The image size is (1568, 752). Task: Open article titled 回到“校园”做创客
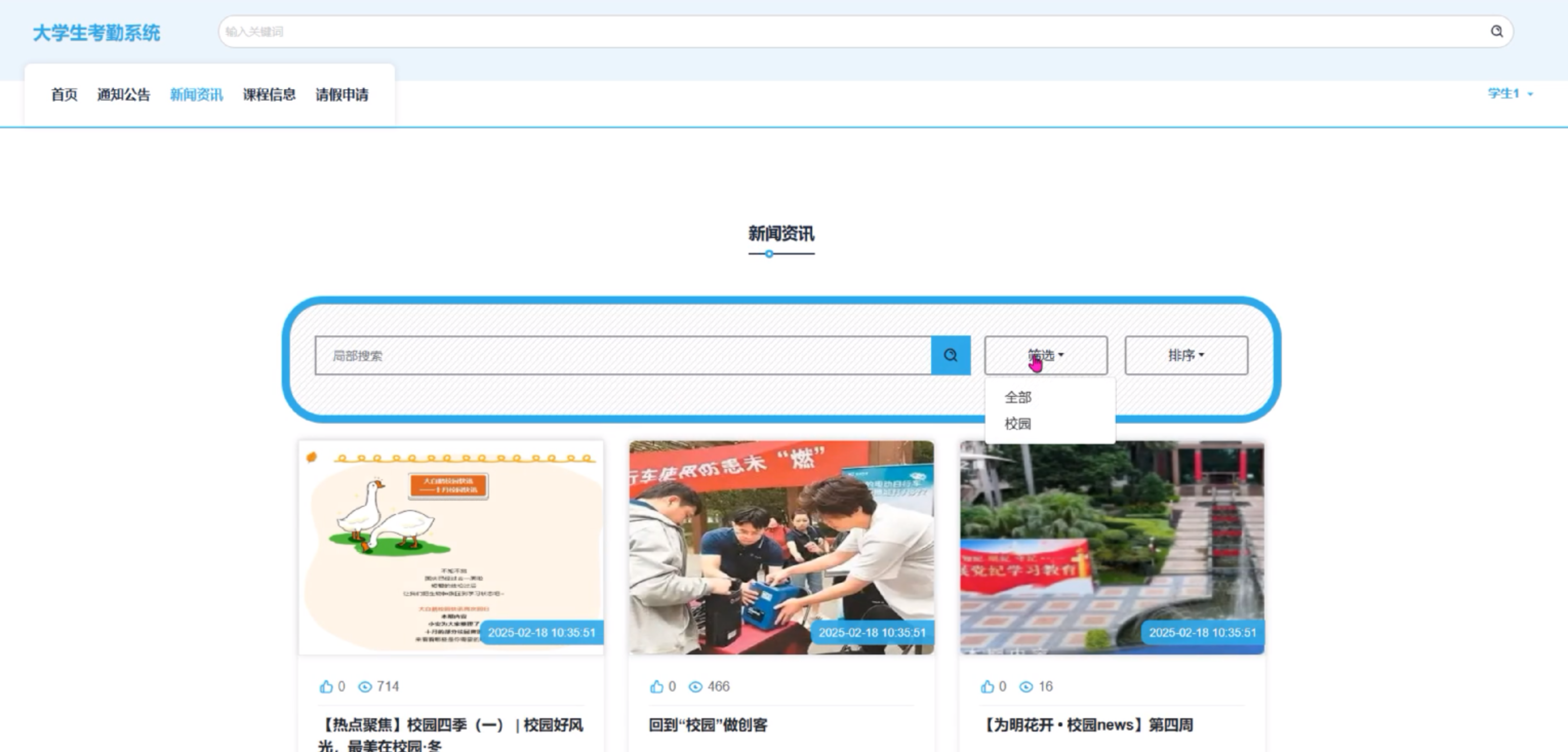[708, 725]
